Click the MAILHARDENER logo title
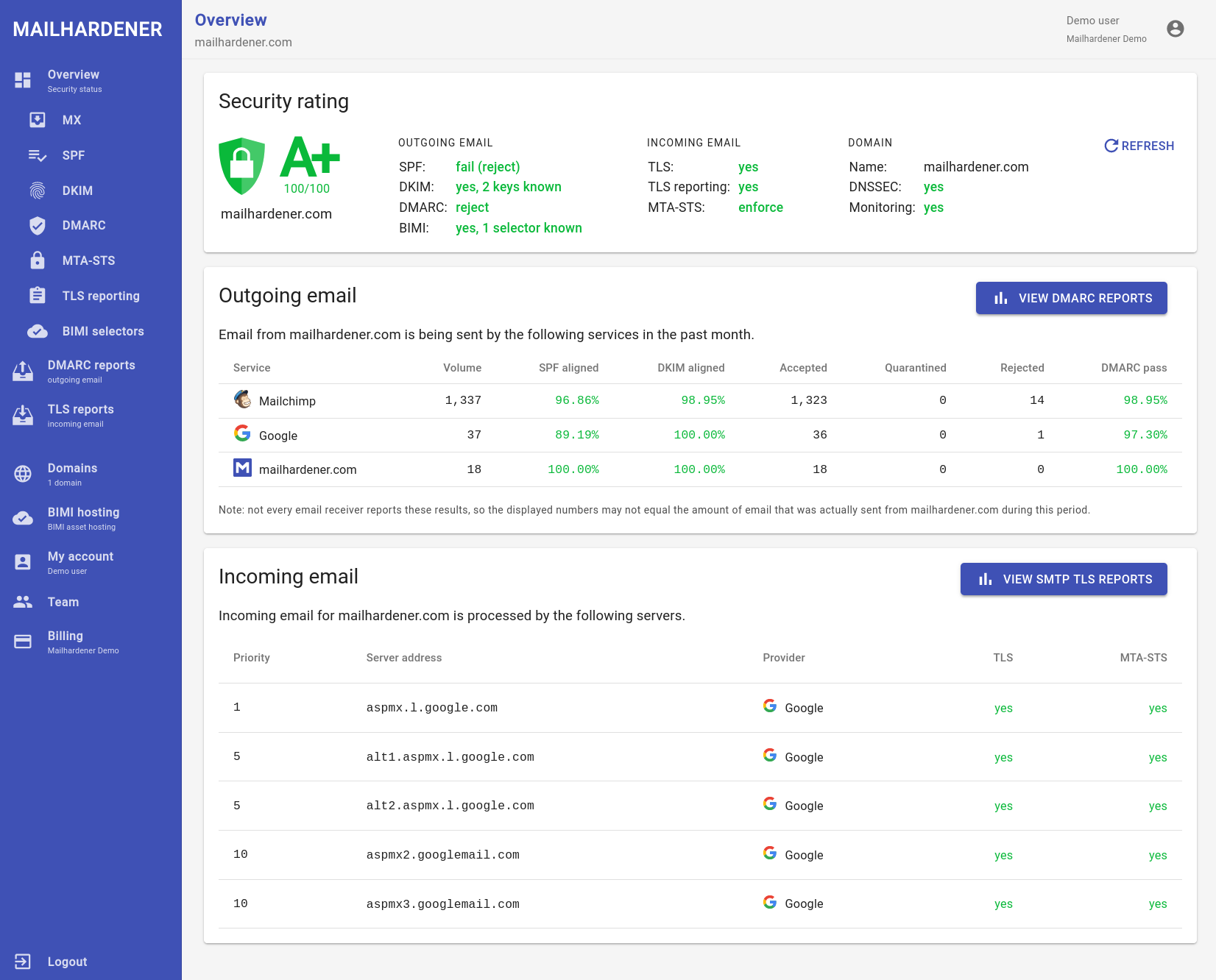 [x=88, y=29]
